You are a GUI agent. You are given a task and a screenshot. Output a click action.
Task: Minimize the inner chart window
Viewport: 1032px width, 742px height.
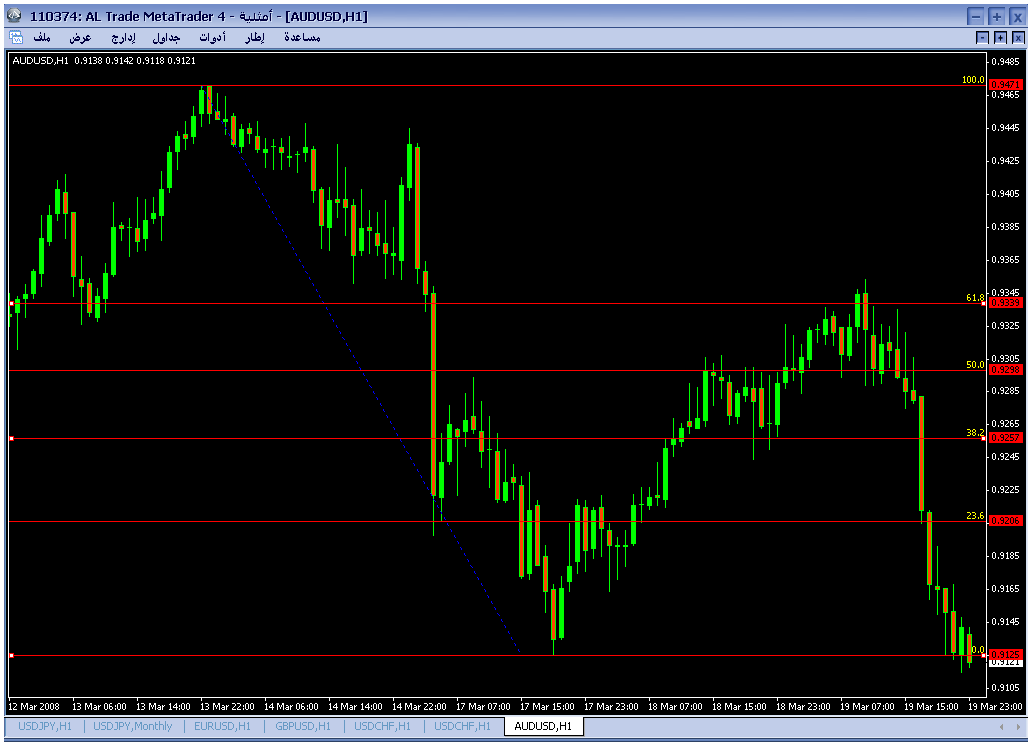pos(982,38)
